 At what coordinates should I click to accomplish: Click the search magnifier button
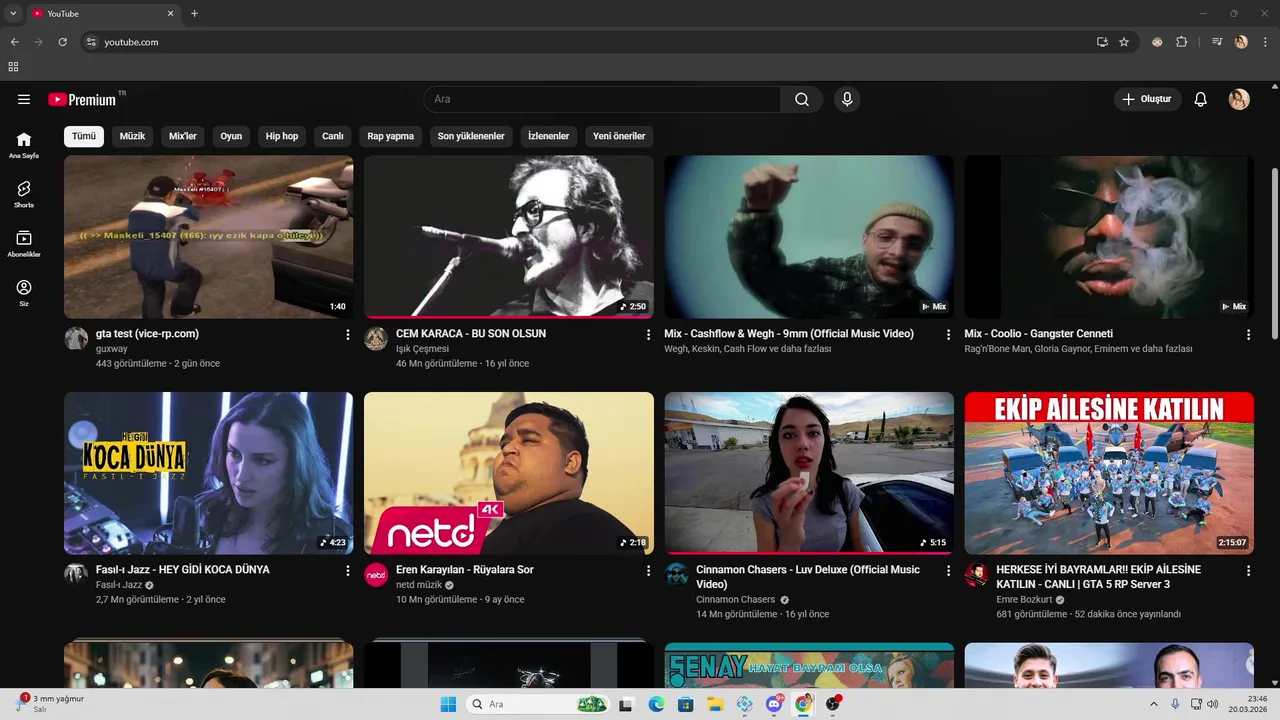coord(802,99)
